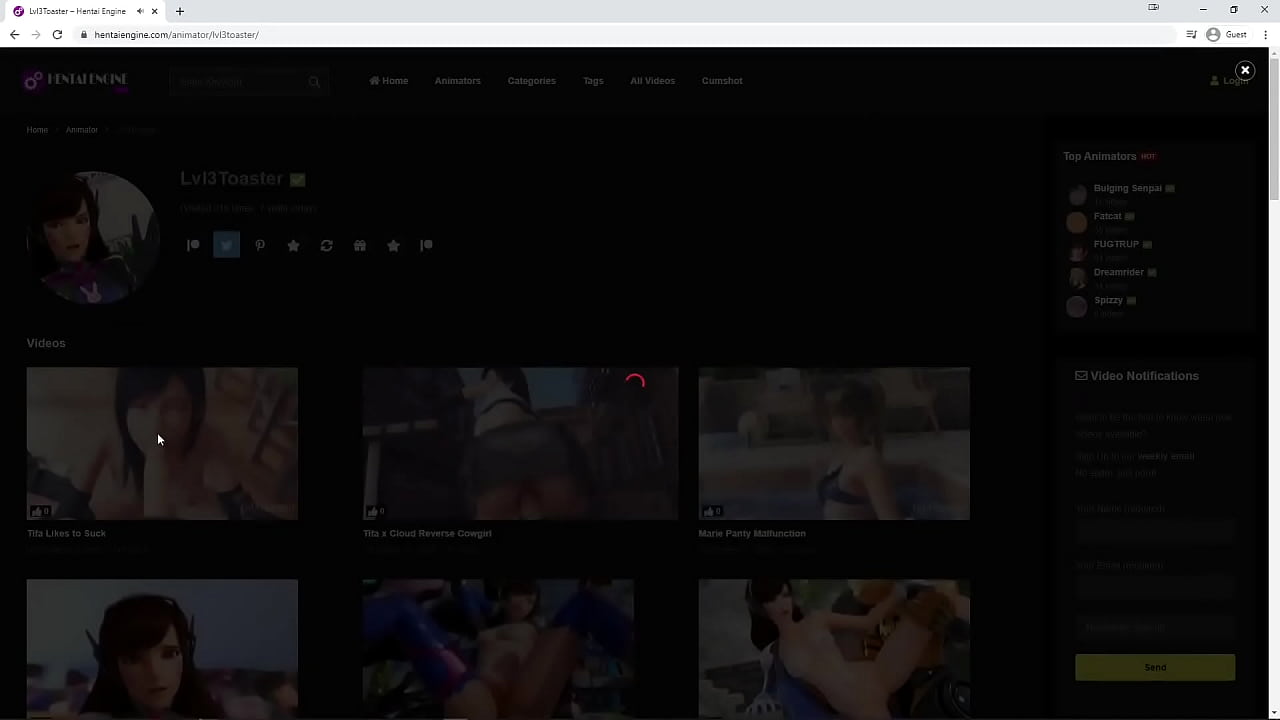
Task: Click the star favorite icon next to Pinterest
Action: 293,245
